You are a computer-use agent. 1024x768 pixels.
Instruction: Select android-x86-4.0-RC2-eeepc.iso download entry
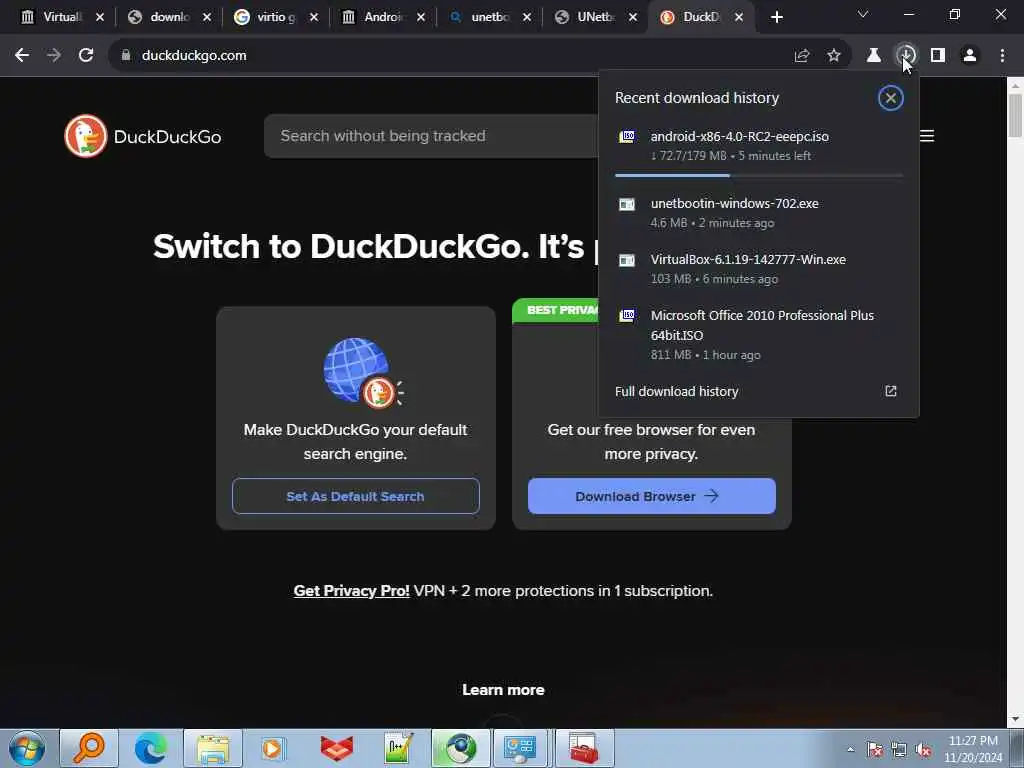(x=758, y=147)
